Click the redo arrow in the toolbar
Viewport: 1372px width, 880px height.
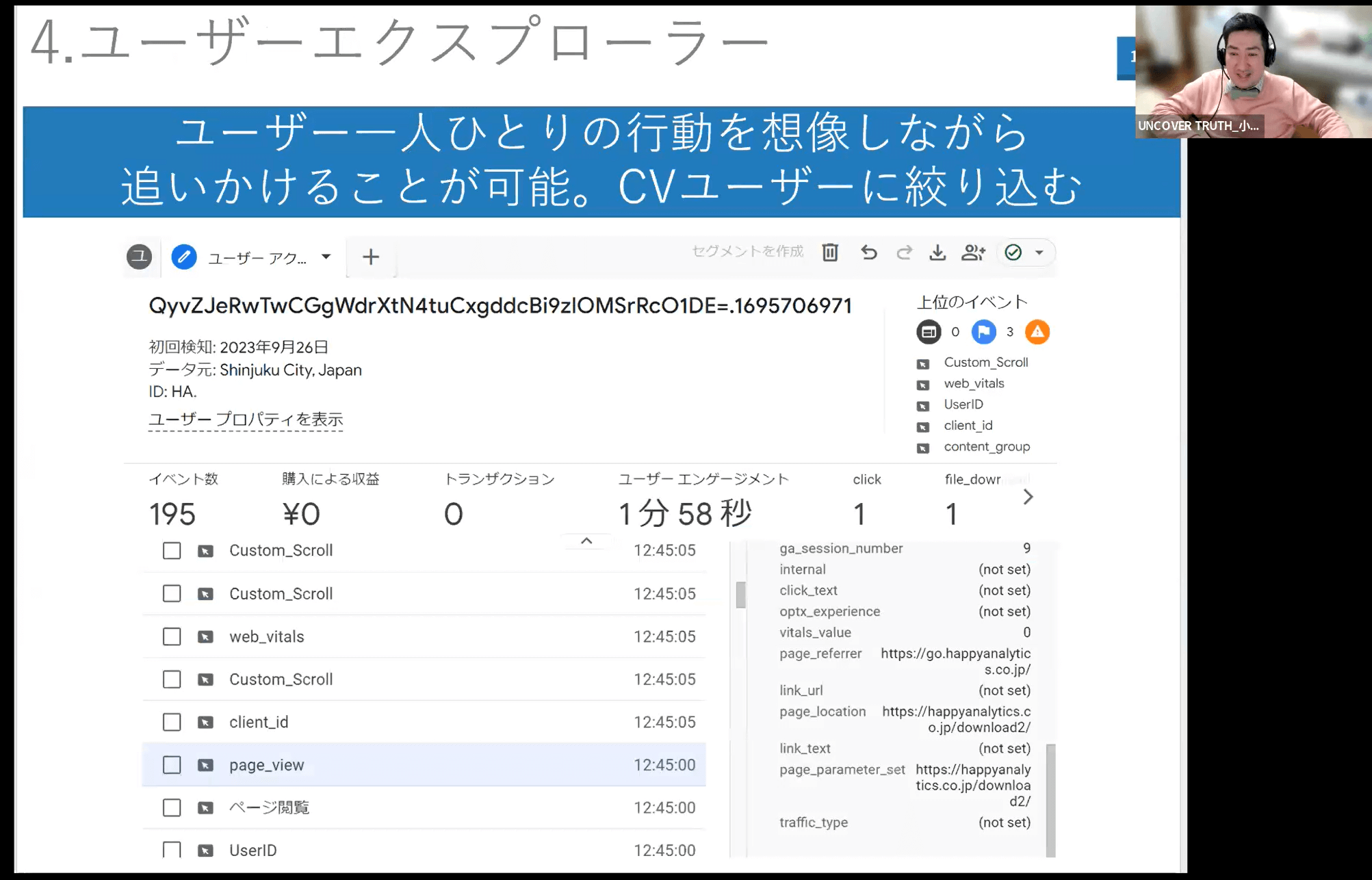pos(904,253)
